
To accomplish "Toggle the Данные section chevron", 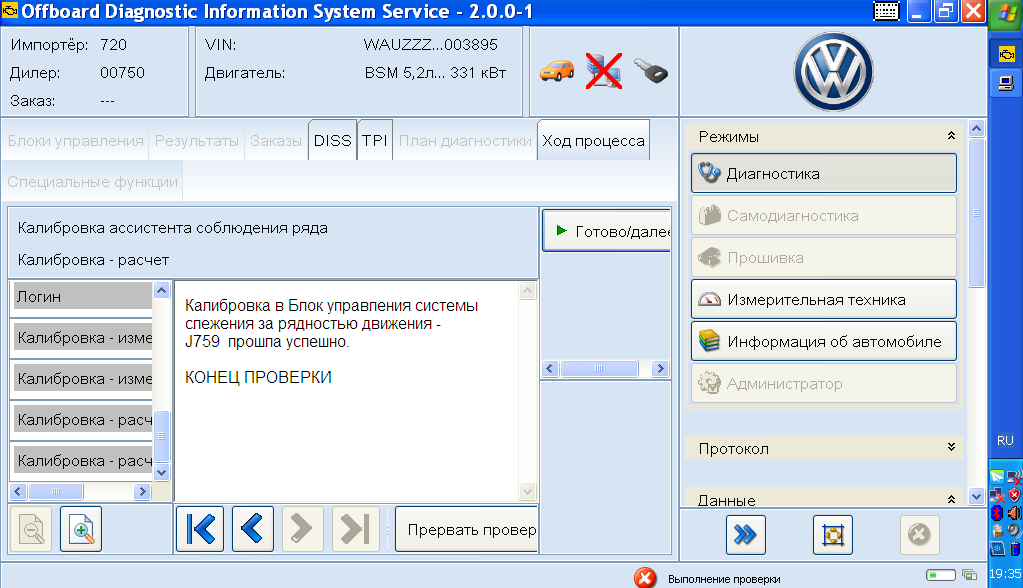I will 951,499.
